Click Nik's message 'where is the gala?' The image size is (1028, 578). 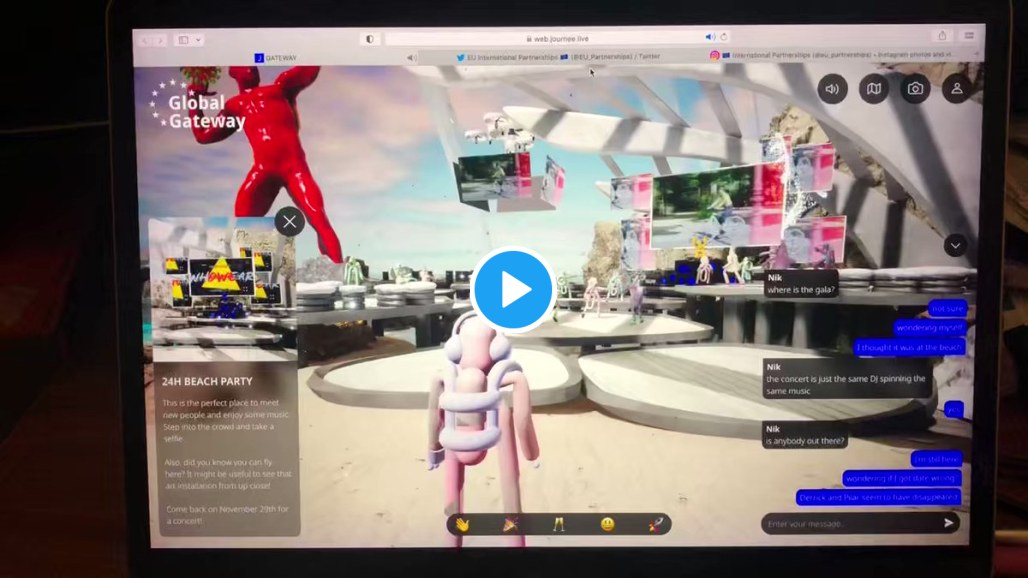(x=801, y=284)
